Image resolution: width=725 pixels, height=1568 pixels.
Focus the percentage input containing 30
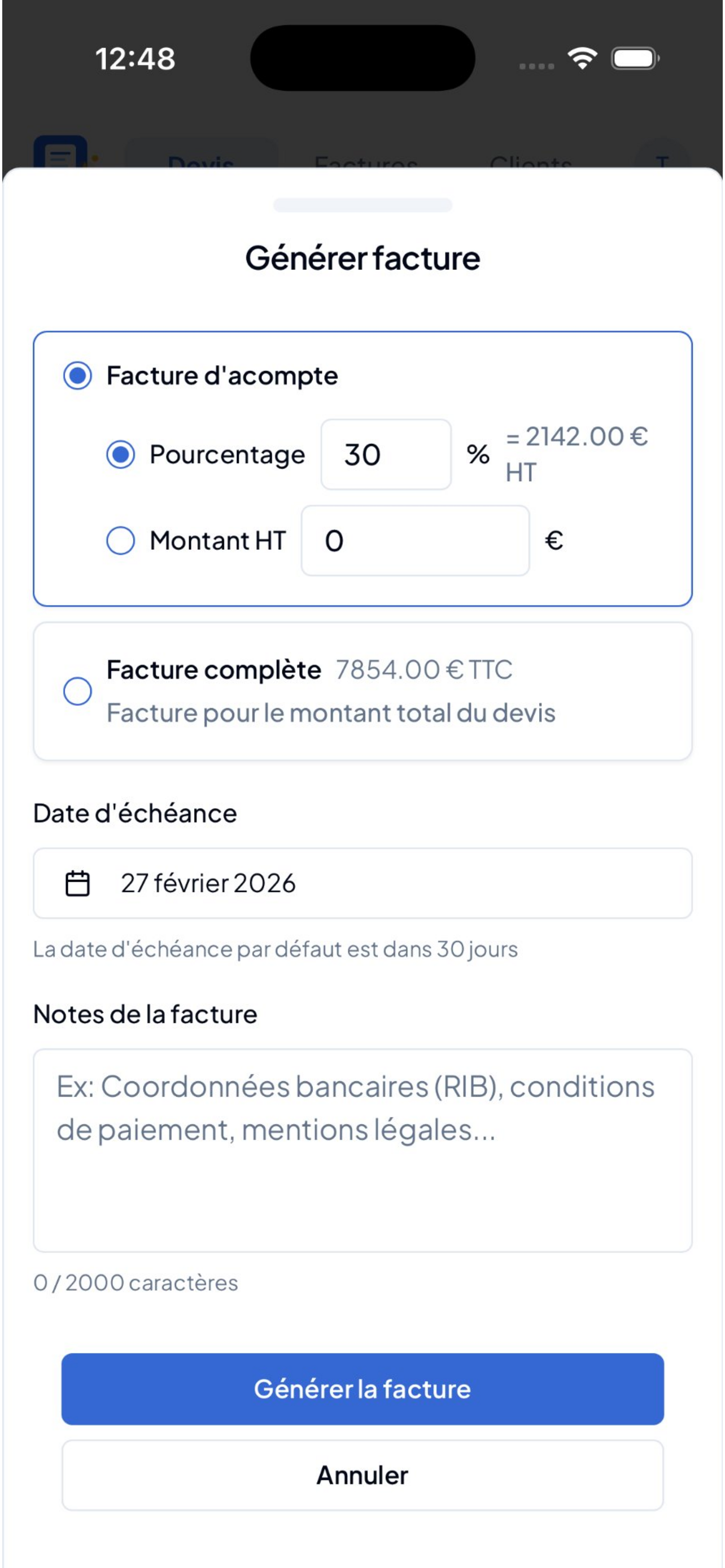(x=386, y=455)
